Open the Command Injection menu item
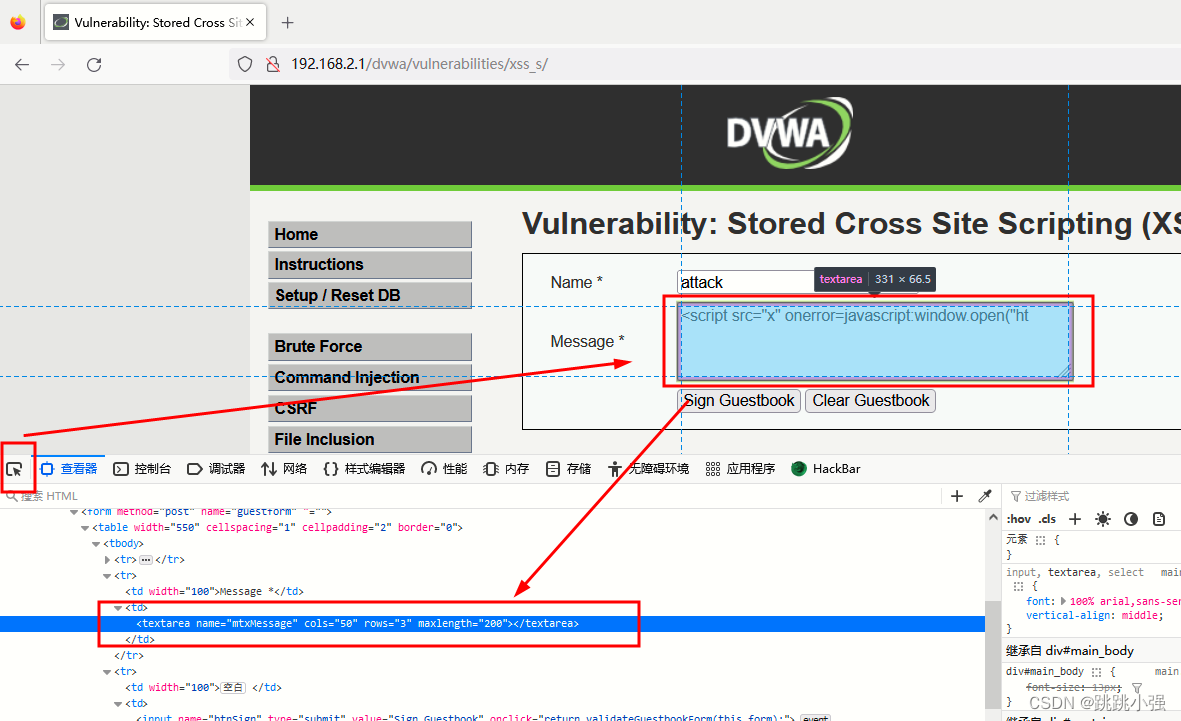The width and height of the screenshot is (1181, 721). point(370,377)
